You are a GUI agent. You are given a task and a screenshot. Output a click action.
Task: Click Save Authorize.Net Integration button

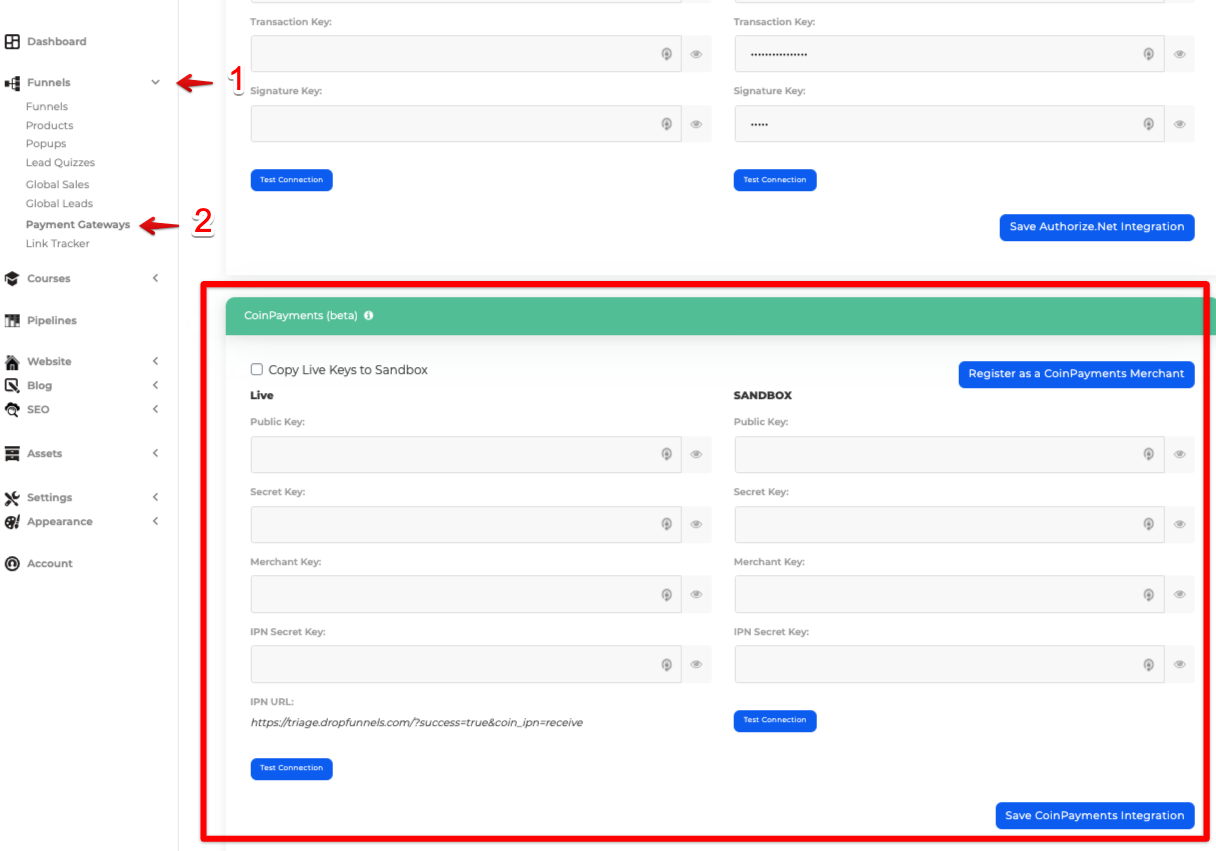click(1096, 227)
